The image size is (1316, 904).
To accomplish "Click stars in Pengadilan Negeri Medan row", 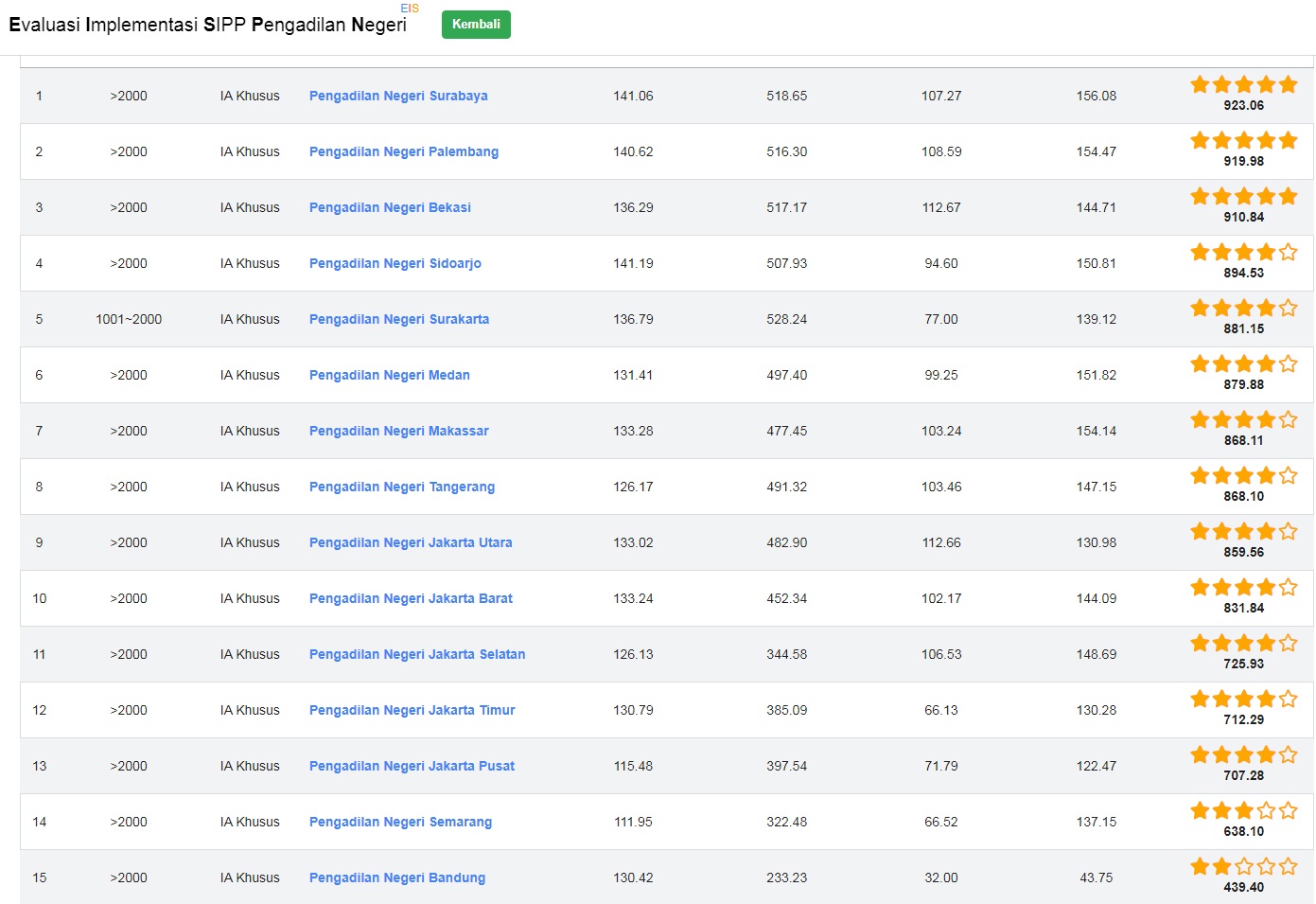I will 1243,364.
